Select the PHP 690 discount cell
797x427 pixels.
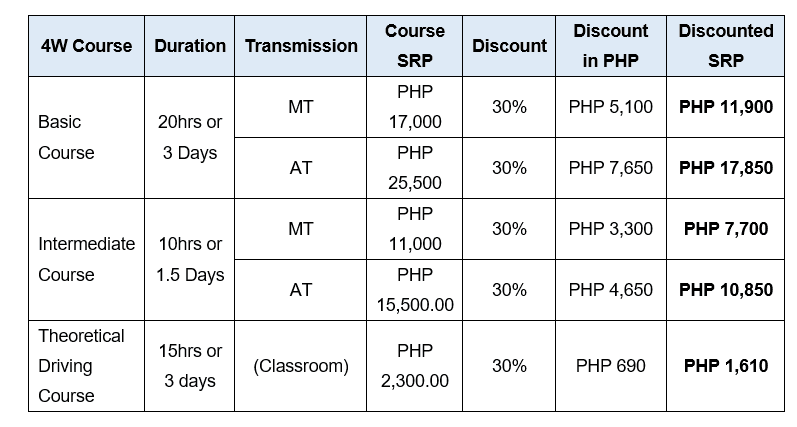coord(610,366)
